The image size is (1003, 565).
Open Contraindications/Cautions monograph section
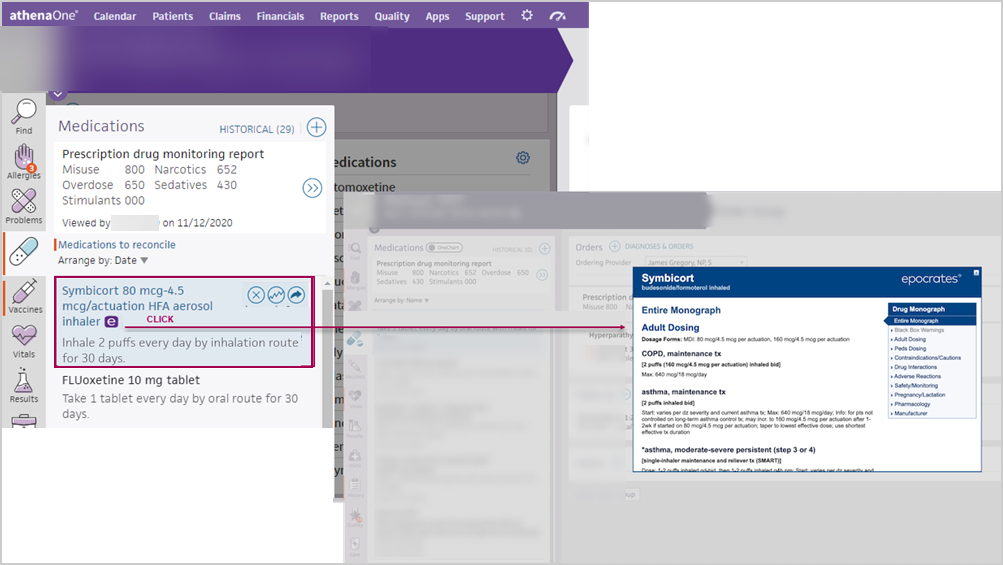(x=928, y=358)
